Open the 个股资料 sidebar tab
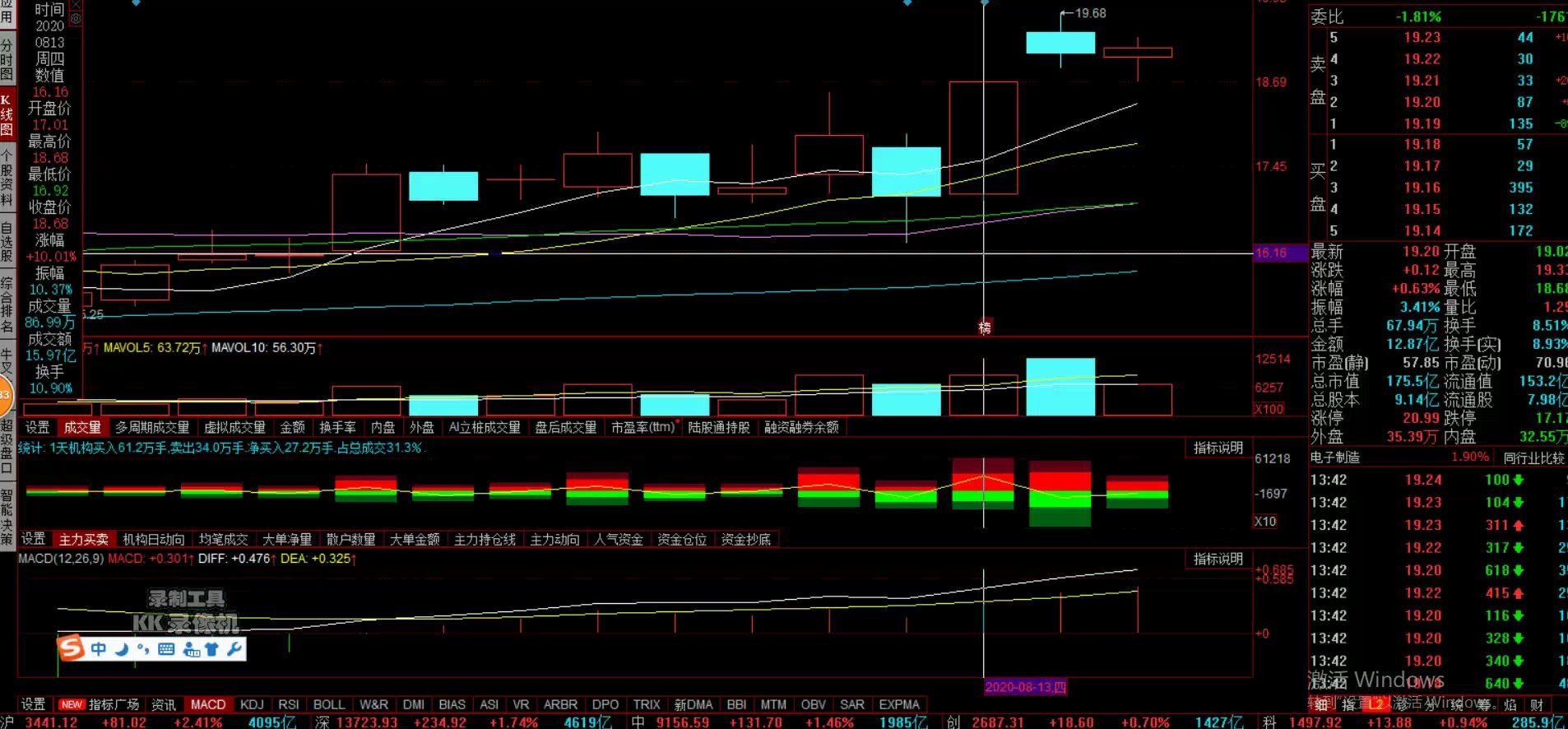Viewport: 1568px width, 729px height. pyautogui.click(x=7, y=177)
